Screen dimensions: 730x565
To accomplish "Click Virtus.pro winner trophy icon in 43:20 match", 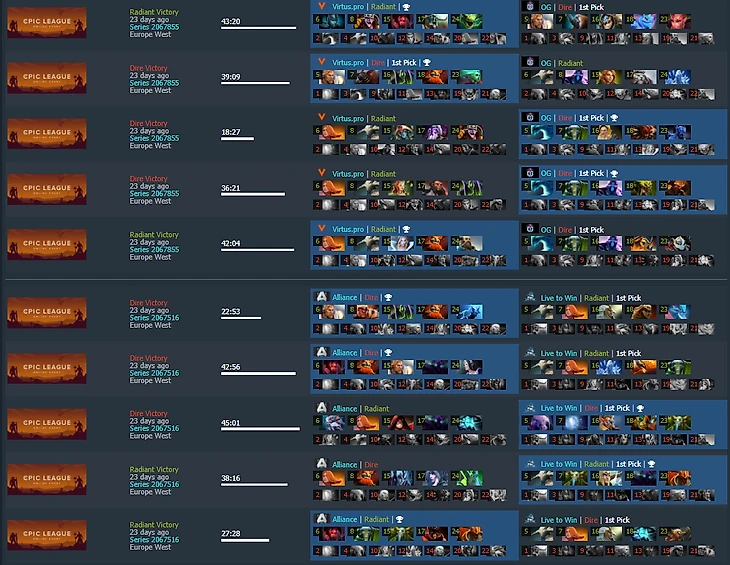I will coord(406,7).
